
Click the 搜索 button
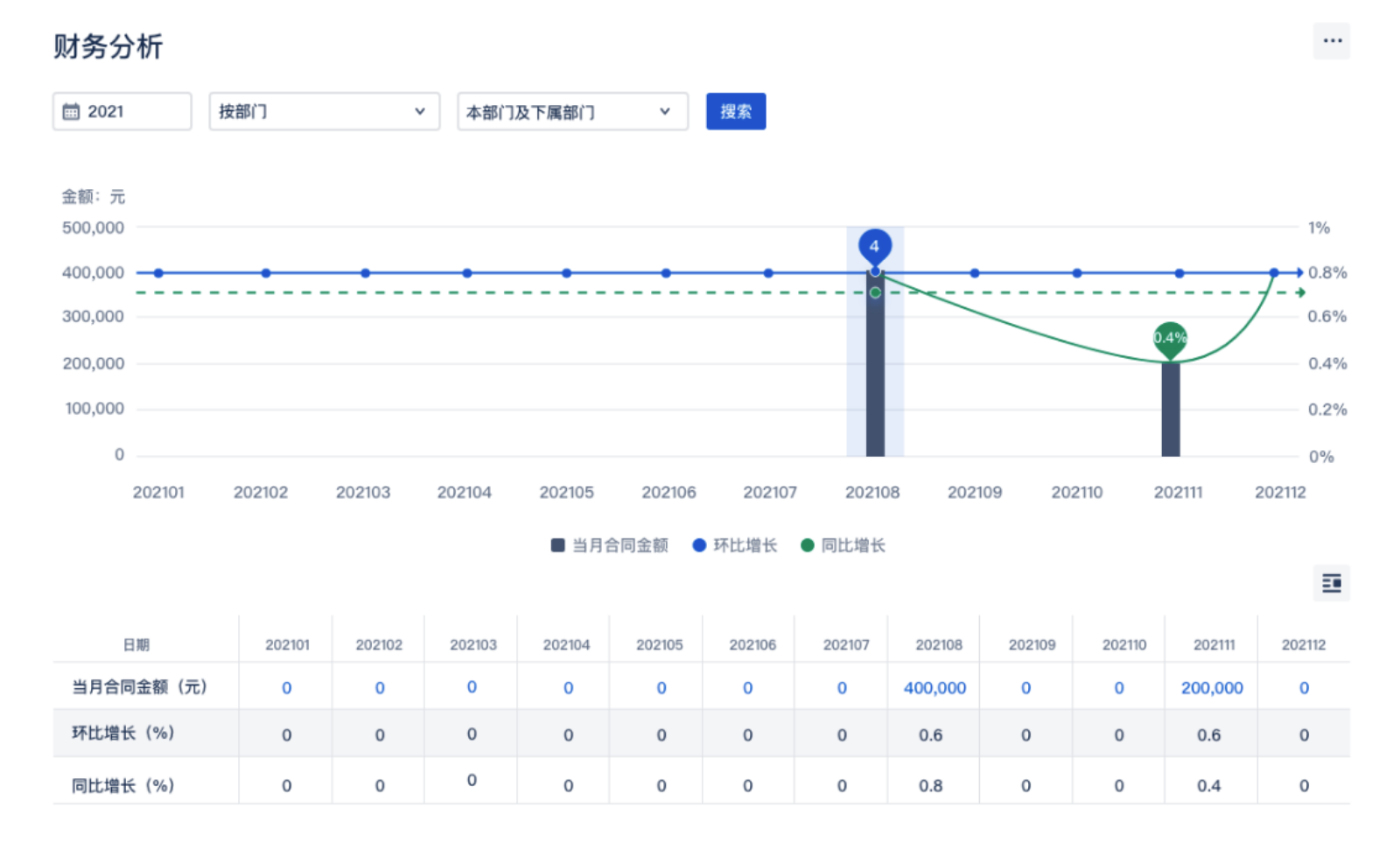coord(736,111)
